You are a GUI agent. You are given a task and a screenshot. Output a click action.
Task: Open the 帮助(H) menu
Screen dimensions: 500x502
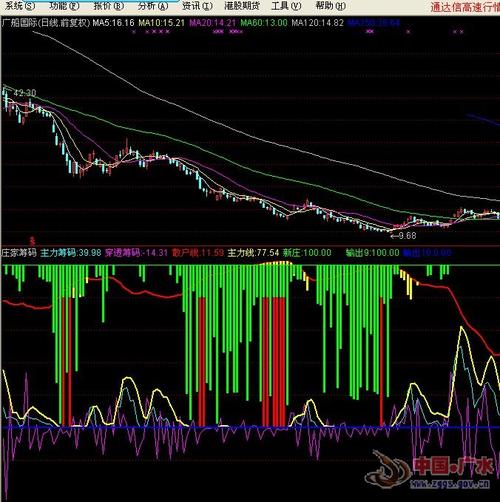coord(331,6)
